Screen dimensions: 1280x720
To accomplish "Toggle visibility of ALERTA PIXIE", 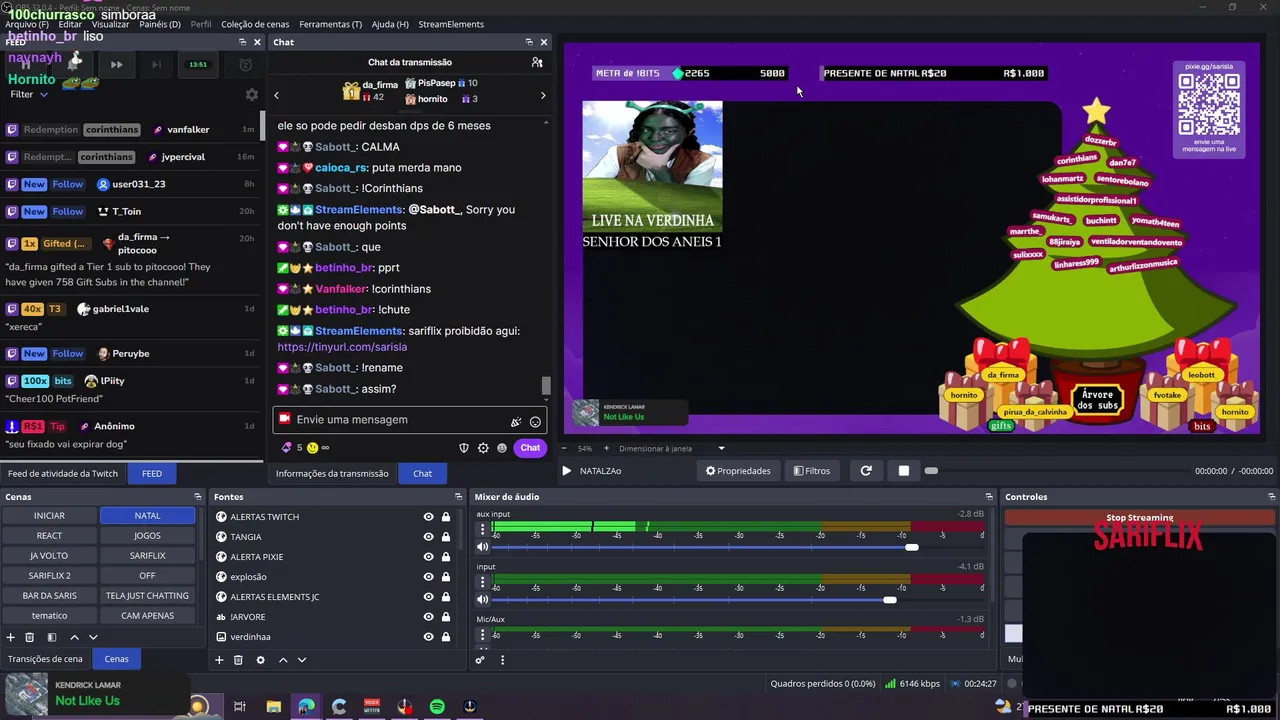I will (x=428, y=557).
